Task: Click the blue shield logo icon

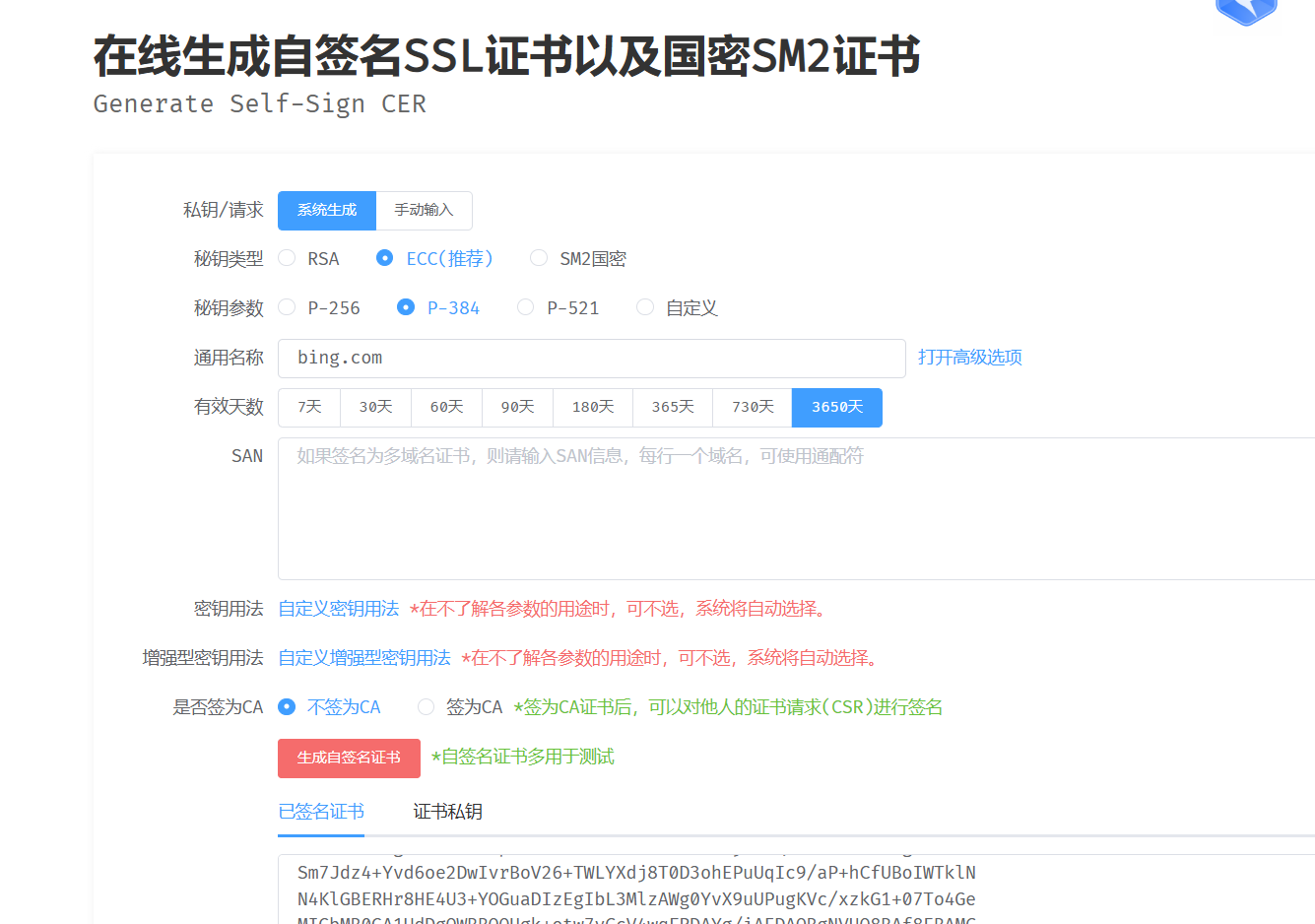Action: [1246, 10]
